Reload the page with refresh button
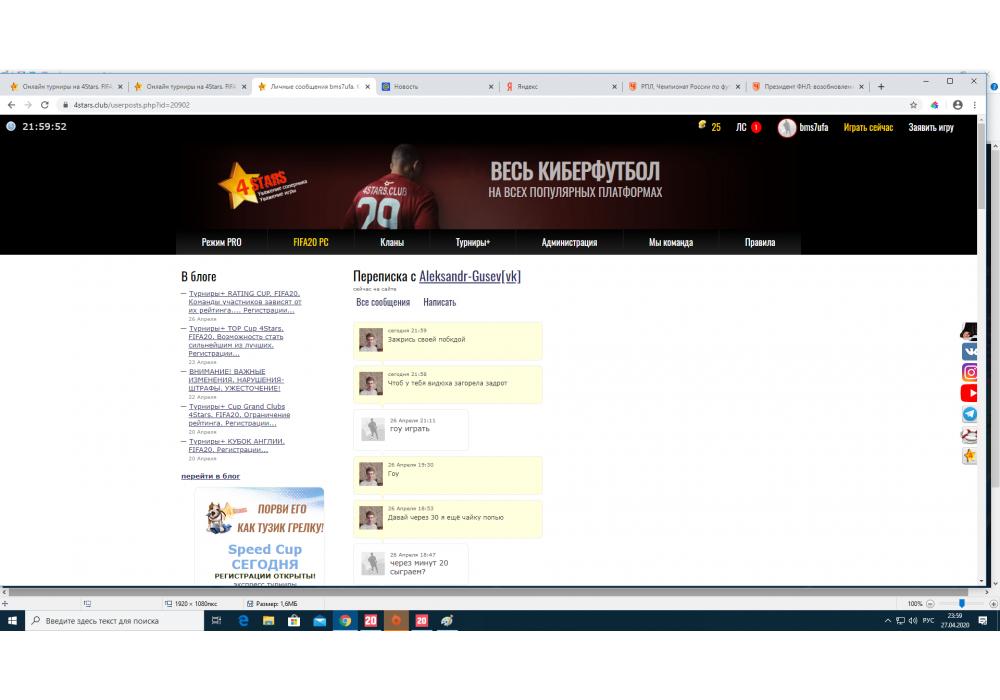The width and height of the screenshot is (1000, 700). [44, 105]
